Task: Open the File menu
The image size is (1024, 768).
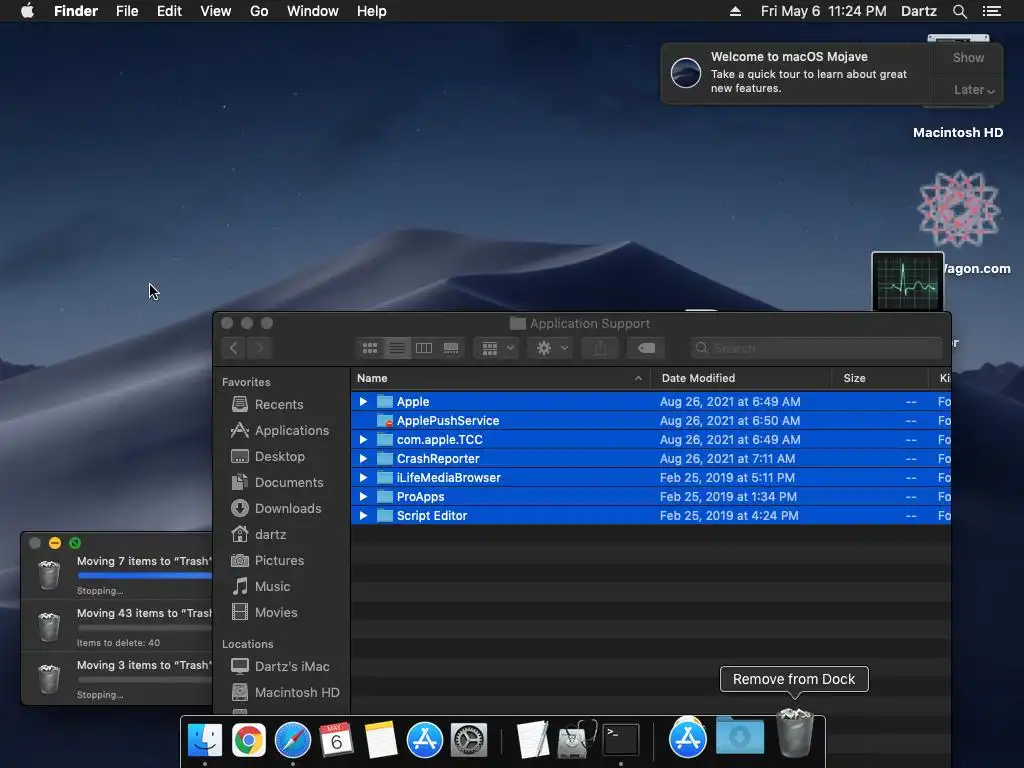Action: coord(127,11)
